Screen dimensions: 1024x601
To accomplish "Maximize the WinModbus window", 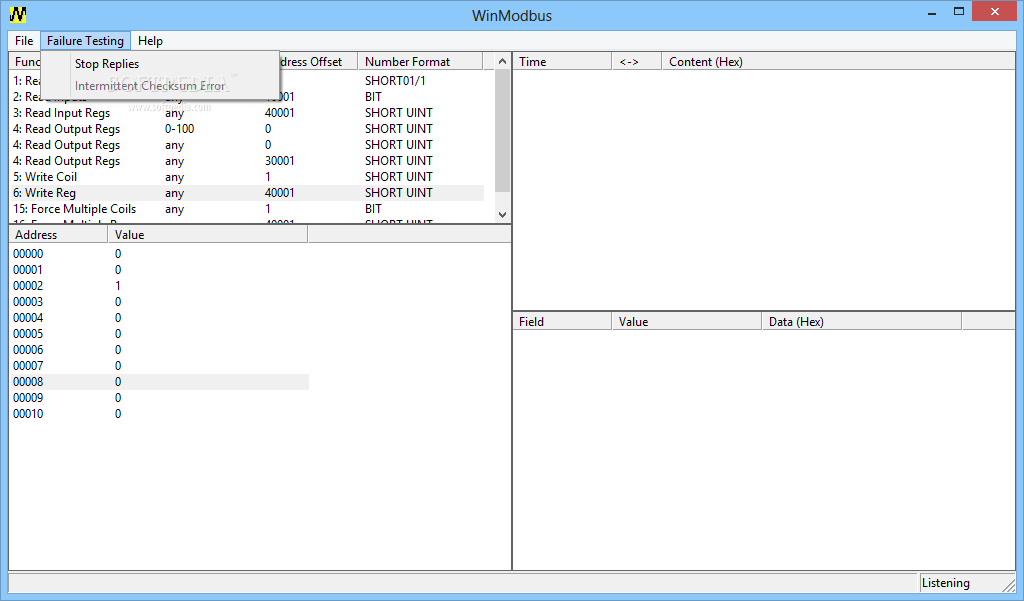I will click(x=959, y=12).
